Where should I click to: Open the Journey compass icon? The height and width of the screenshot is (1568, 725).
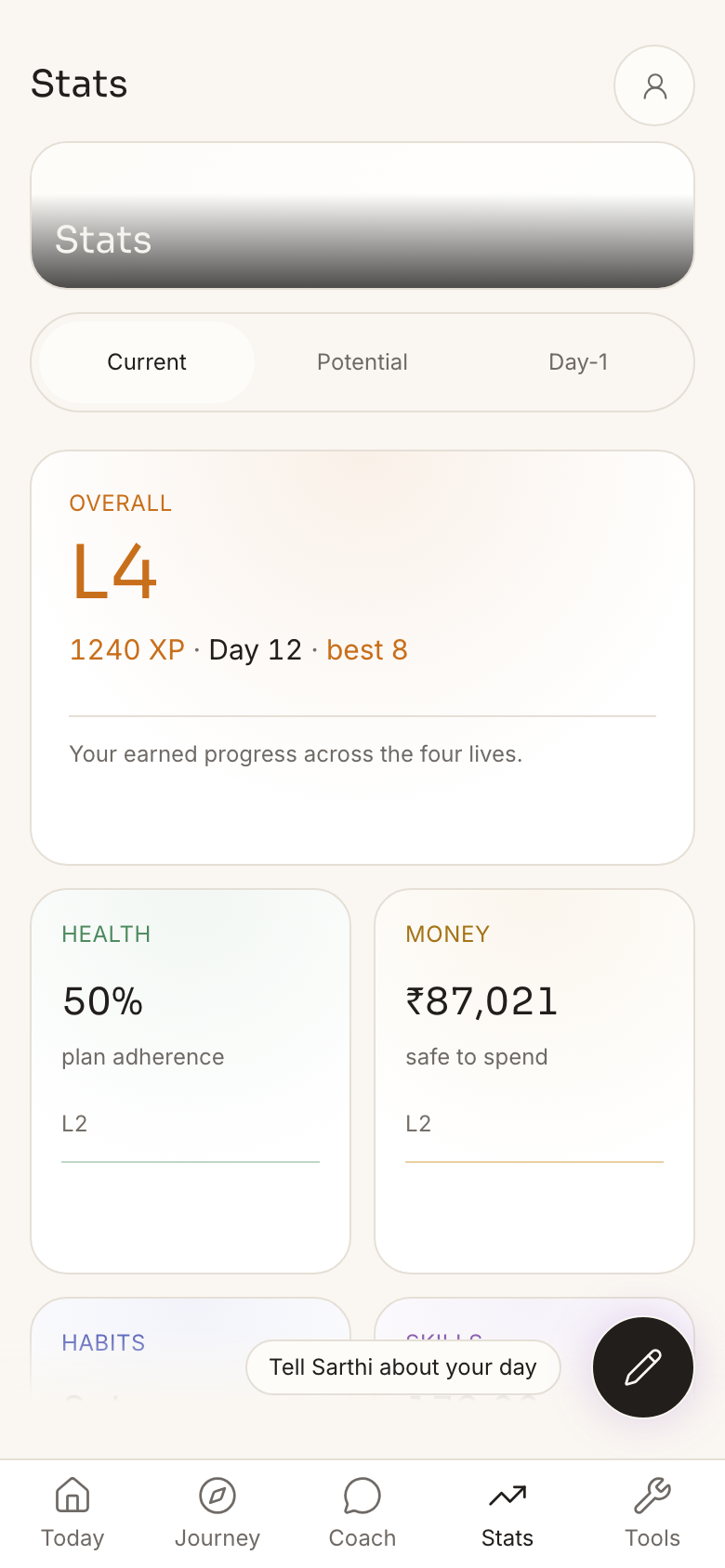tap(217, 1496)
